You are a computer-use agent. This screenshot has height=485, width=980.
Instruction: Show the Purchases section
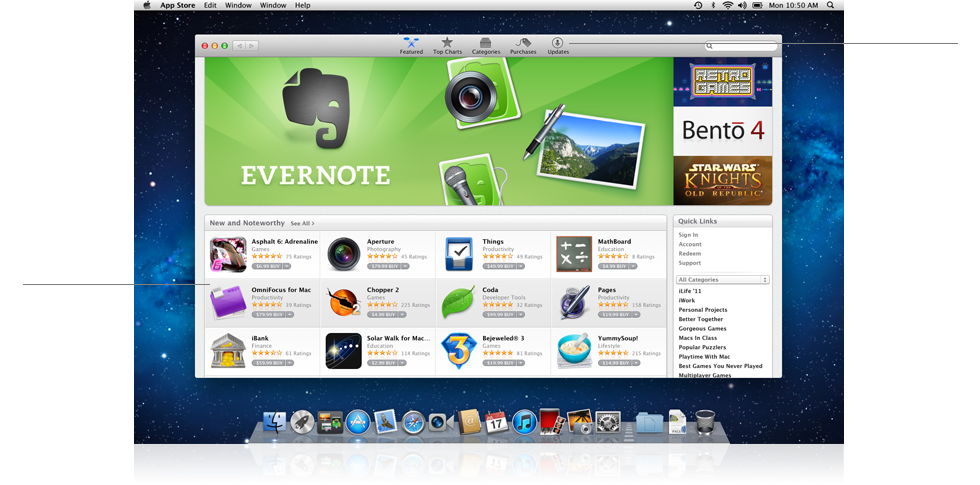(x=522, y=46)
